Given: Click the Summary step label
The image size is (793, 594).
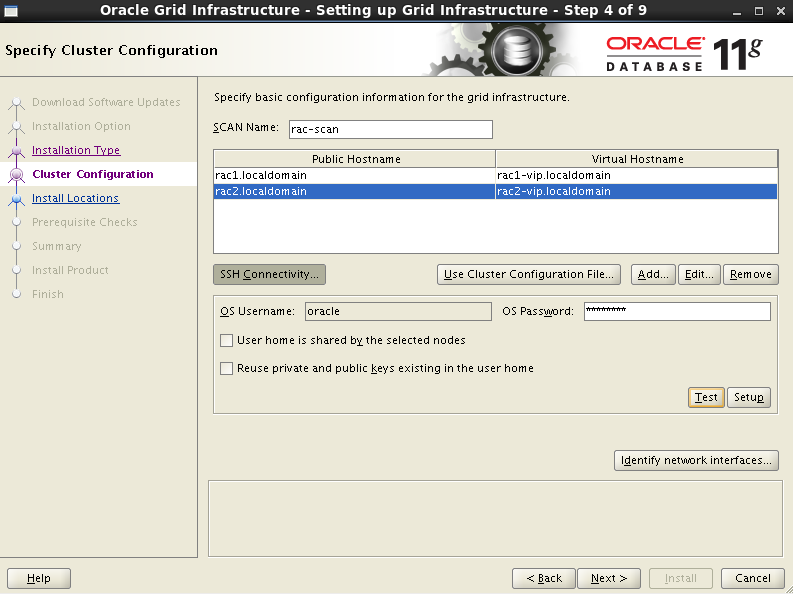Looking at the screenshot, I should click(57, 246).
